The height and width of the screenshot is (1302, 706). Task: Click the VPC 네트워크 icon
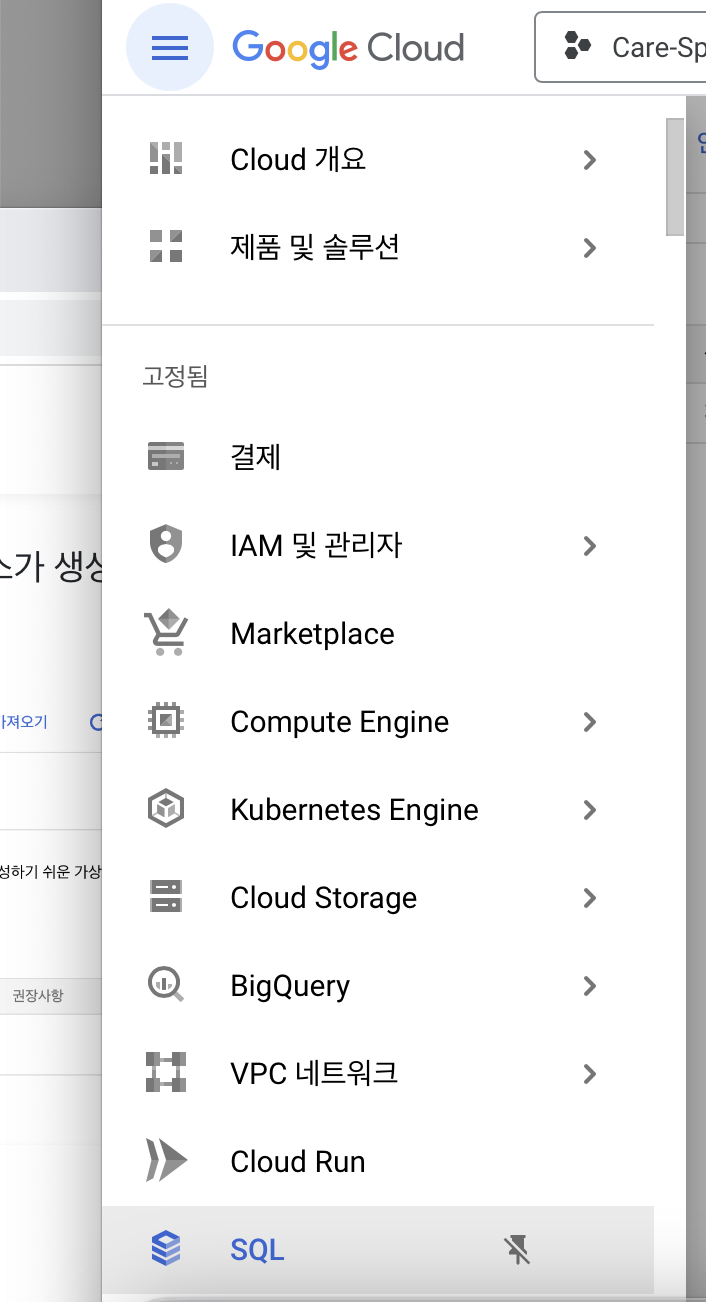(166, 1073)
